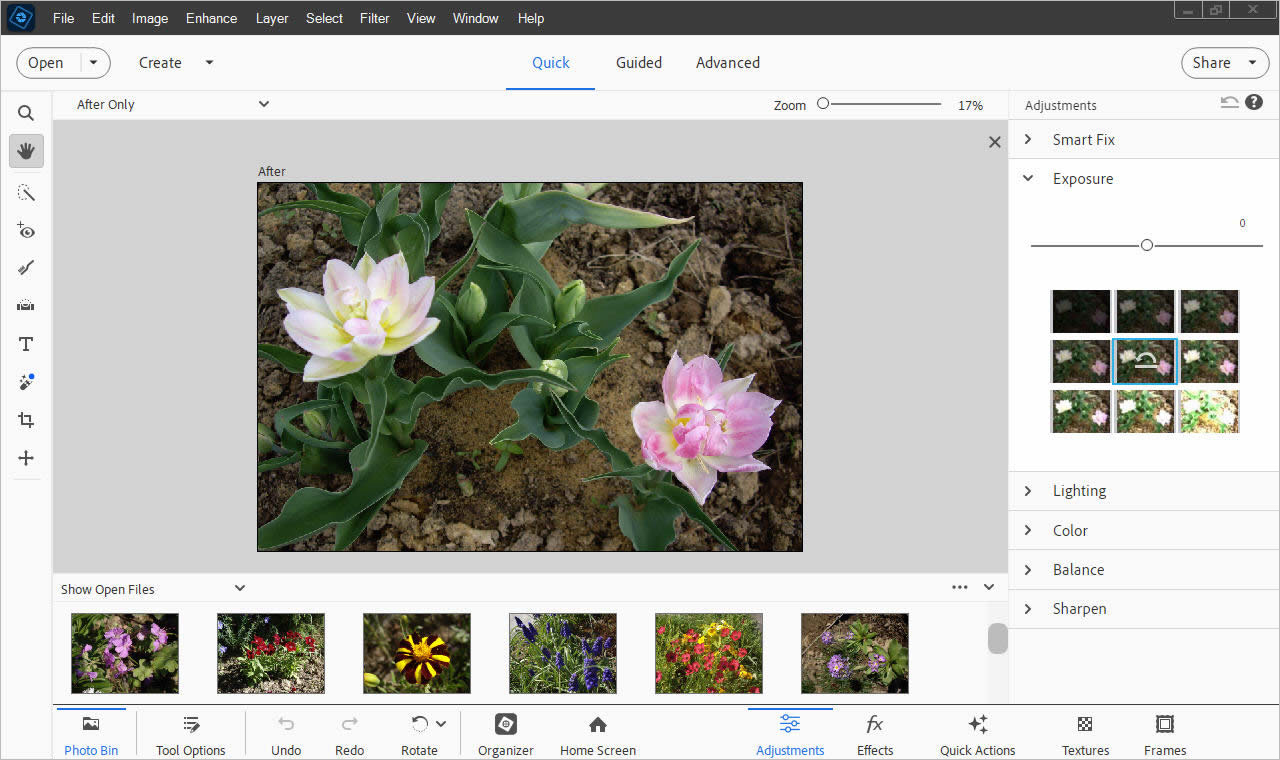Select the Quick Selection tool
The width and height of the screenshot is (1280, 760).
point(26,192)
